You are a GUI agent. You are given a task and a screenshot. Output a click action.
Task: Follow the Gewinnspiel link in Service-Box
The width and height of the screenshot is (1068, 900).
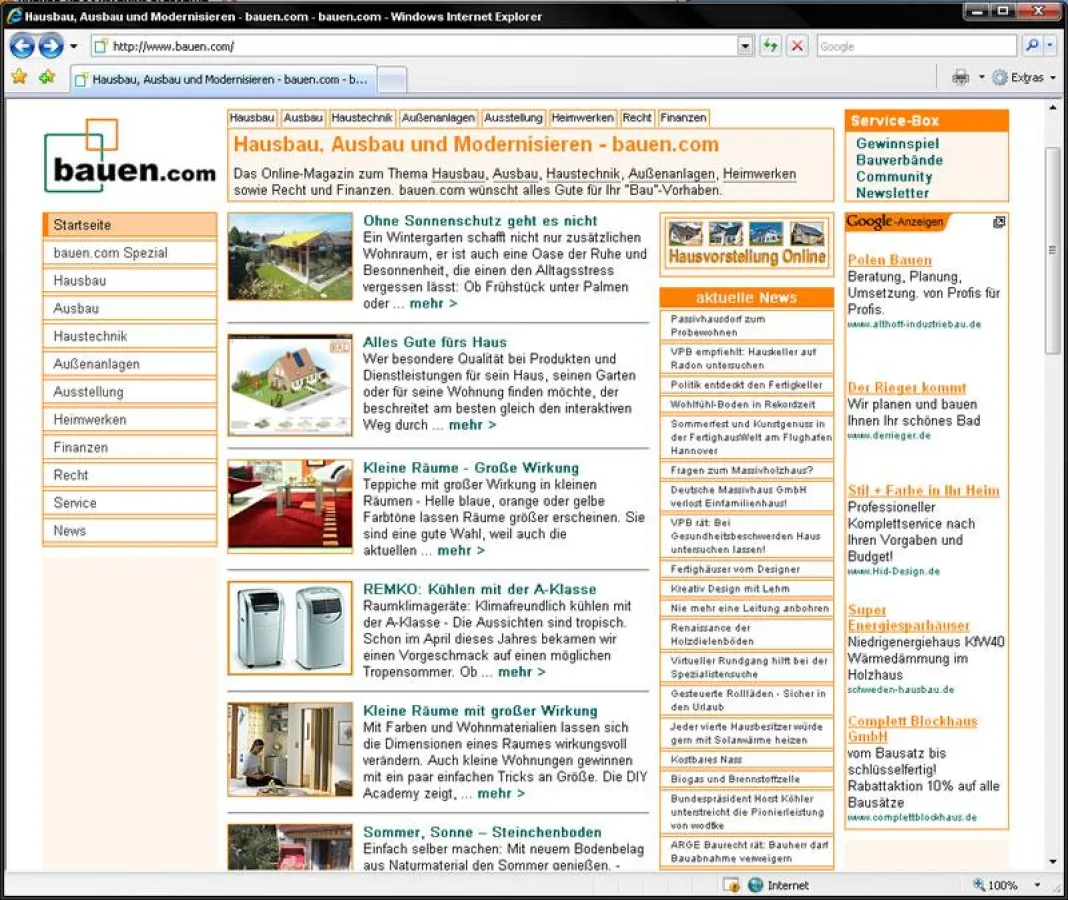coord(897,144)
